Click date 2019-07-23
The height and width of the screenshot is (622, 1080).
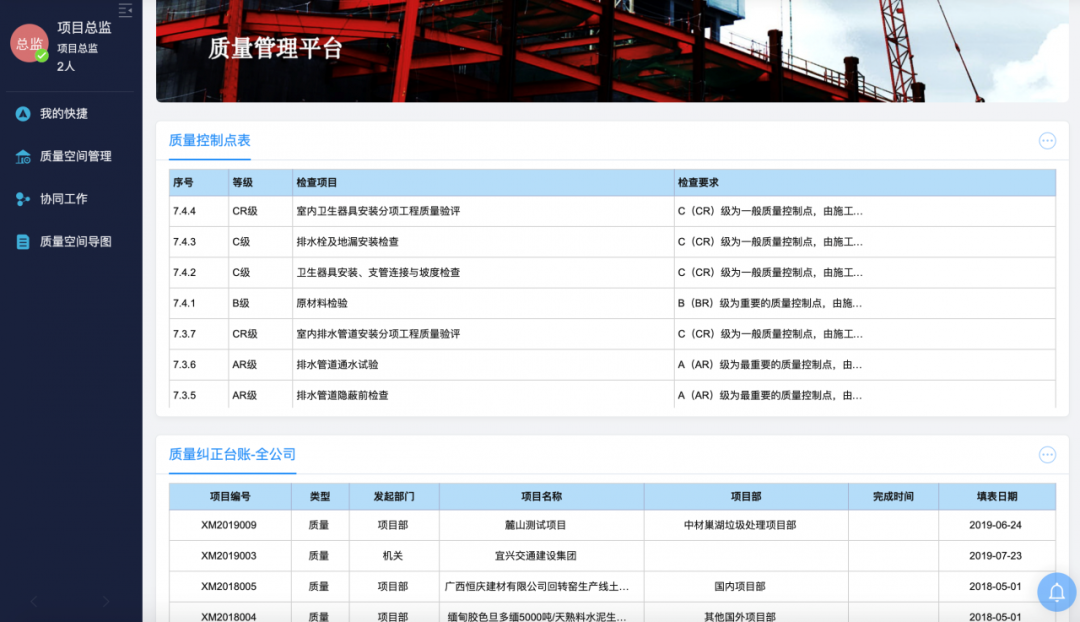tap(995, 556)
